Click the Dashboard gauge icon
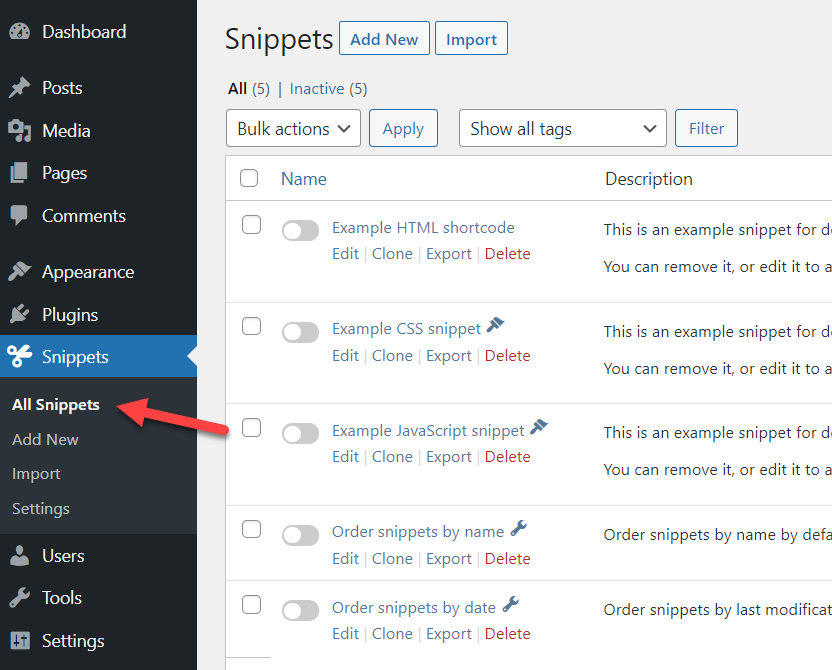Screen dimensions: 832x670 pyautogui.click(x=20, y=32)
